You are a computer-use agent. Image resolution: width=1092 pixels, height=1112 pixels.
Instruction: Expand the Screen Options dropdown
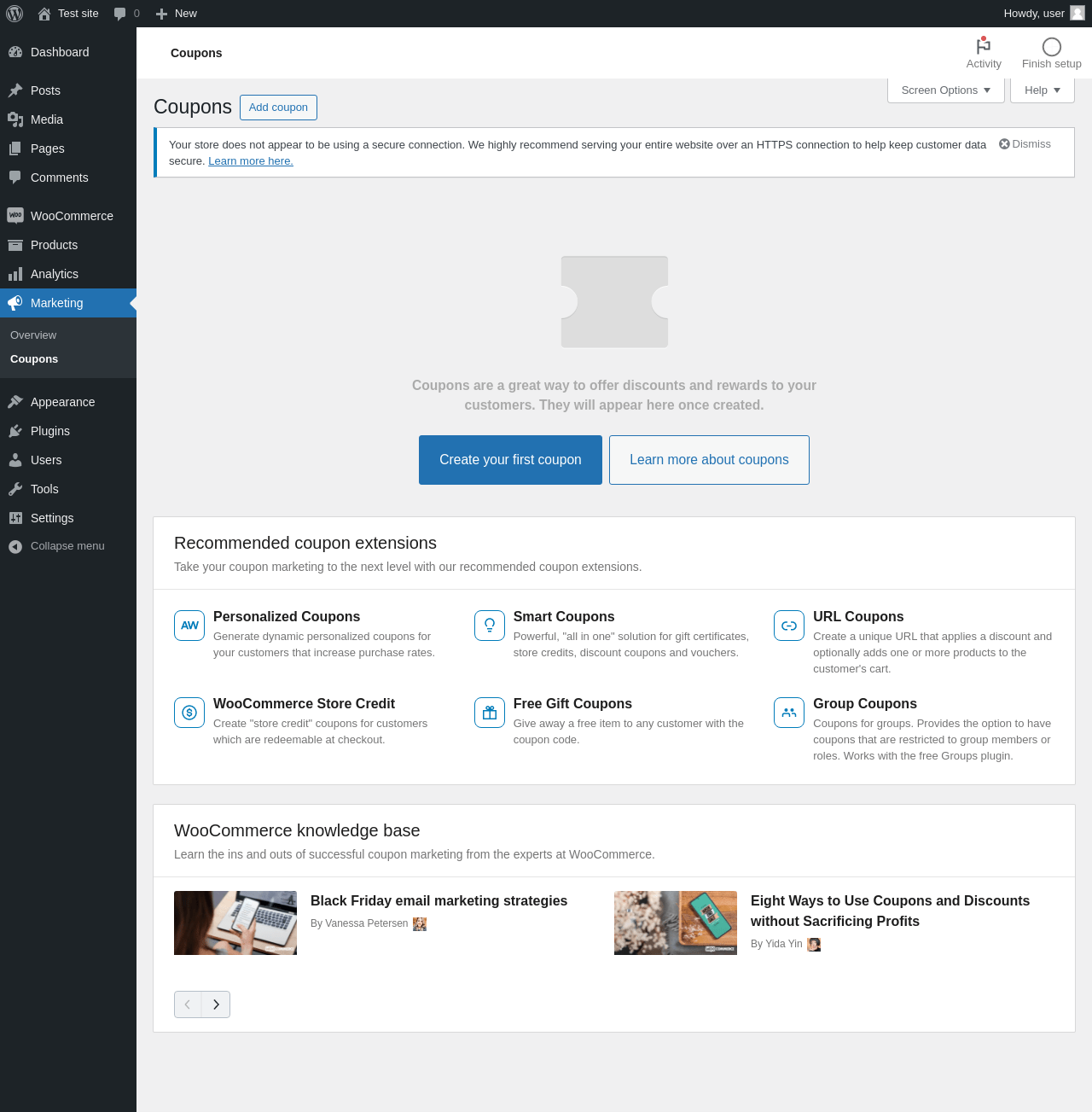[946, 90]
